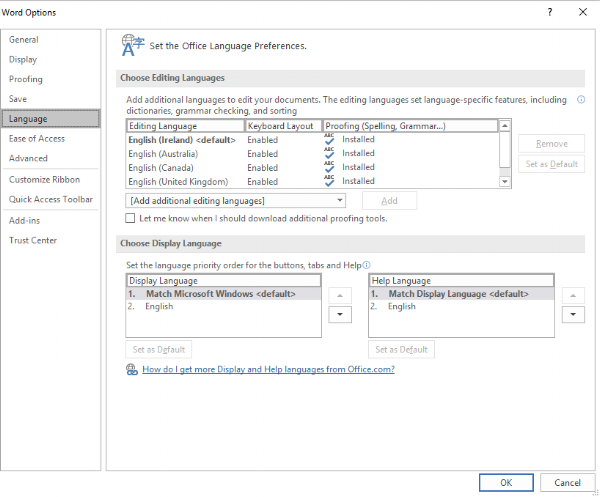Click the Add button for editing languages
Image resolution: width=600 pixels, height=497 pixels.
pyautogui.click(x=389, y=200)
